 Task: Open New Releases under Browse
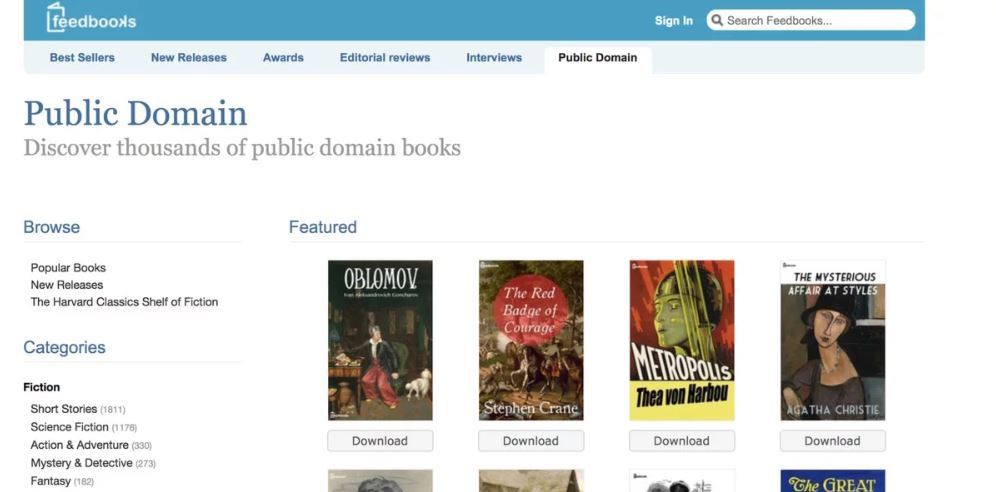(67, 285)
